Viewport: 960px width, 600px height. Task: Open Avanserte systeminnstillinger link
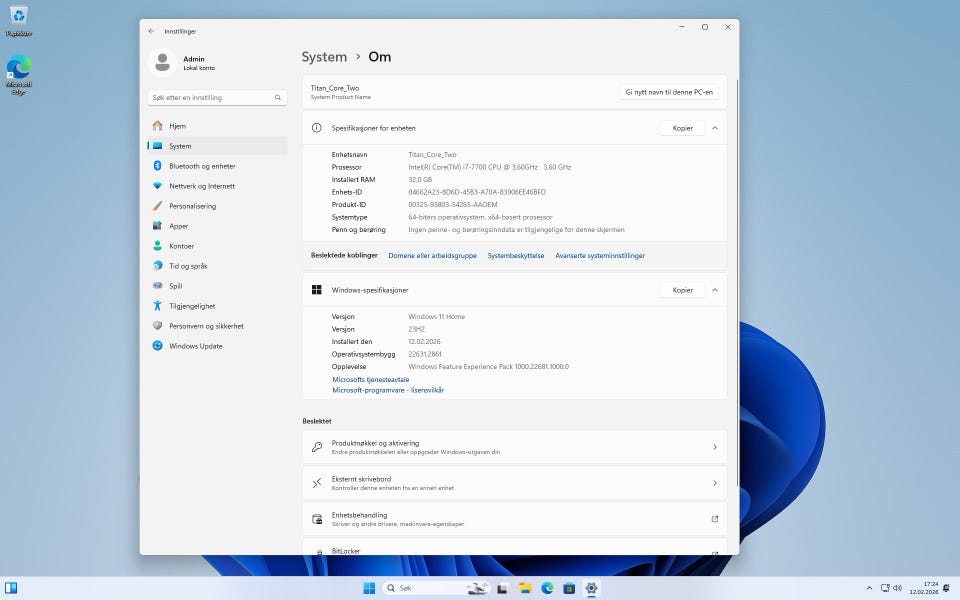(600, 255)
